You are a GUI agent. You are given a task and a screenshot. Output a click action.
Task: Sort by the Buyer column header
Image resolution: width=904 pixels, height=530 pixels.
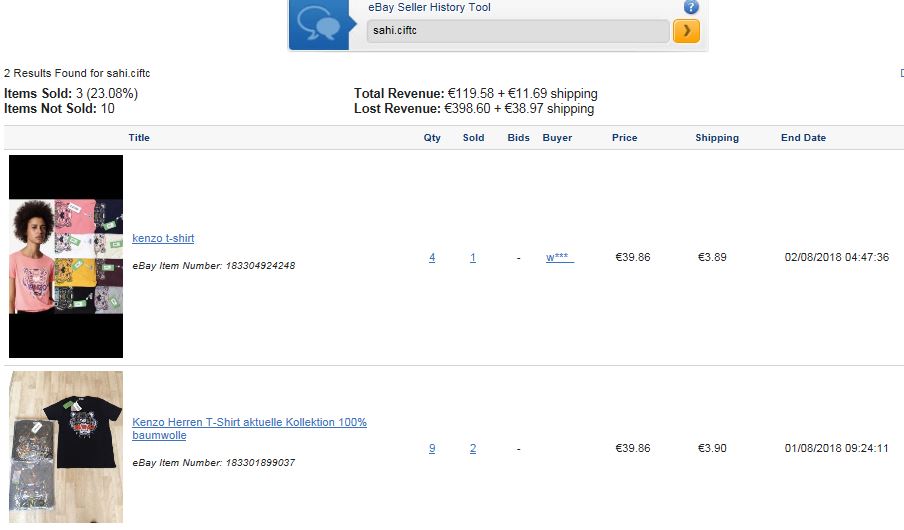tap(557, 138)
